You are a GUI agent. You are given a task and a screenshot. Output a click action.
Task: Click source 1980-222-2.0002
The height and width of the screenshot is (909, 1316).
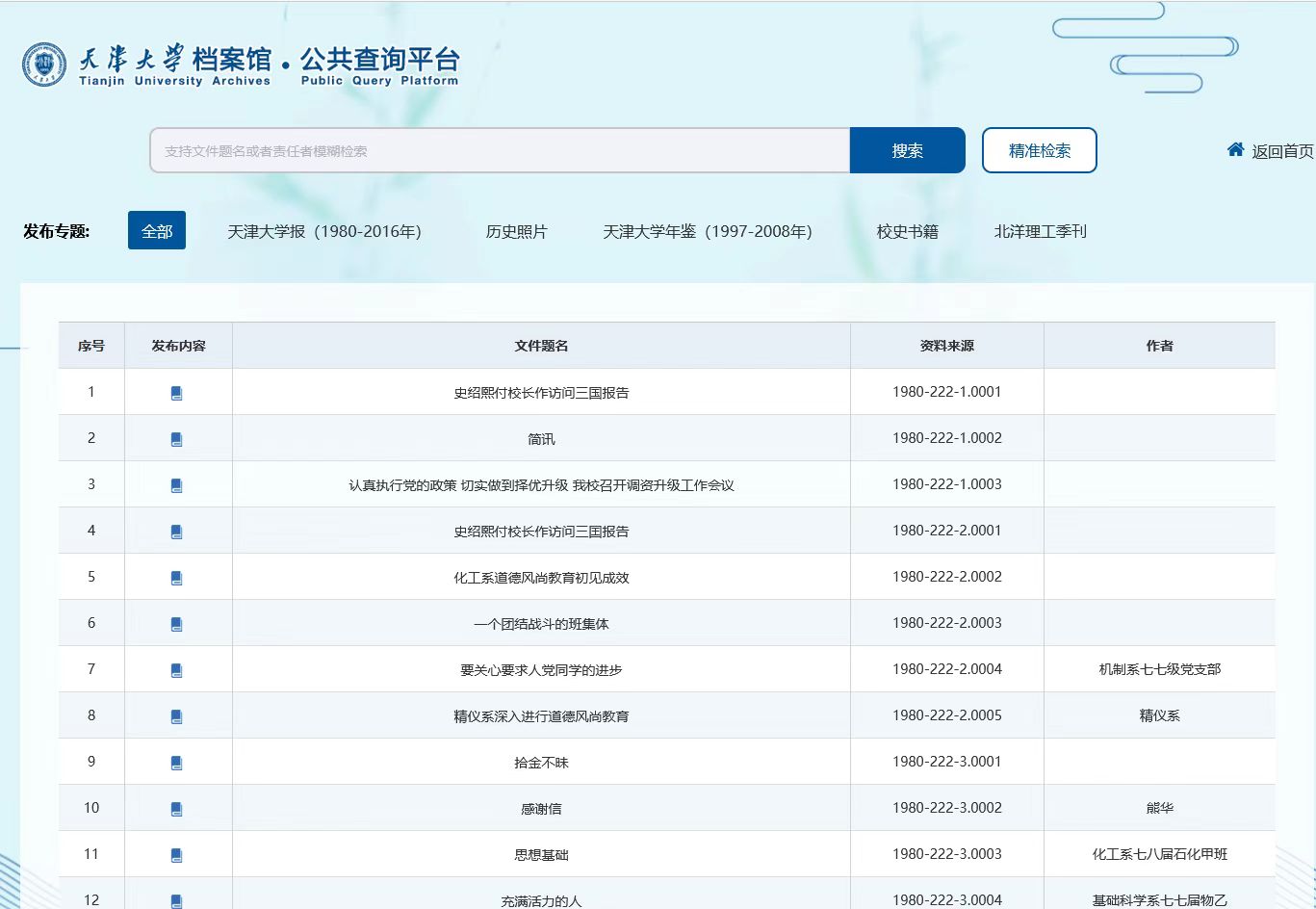click(947, 577)
